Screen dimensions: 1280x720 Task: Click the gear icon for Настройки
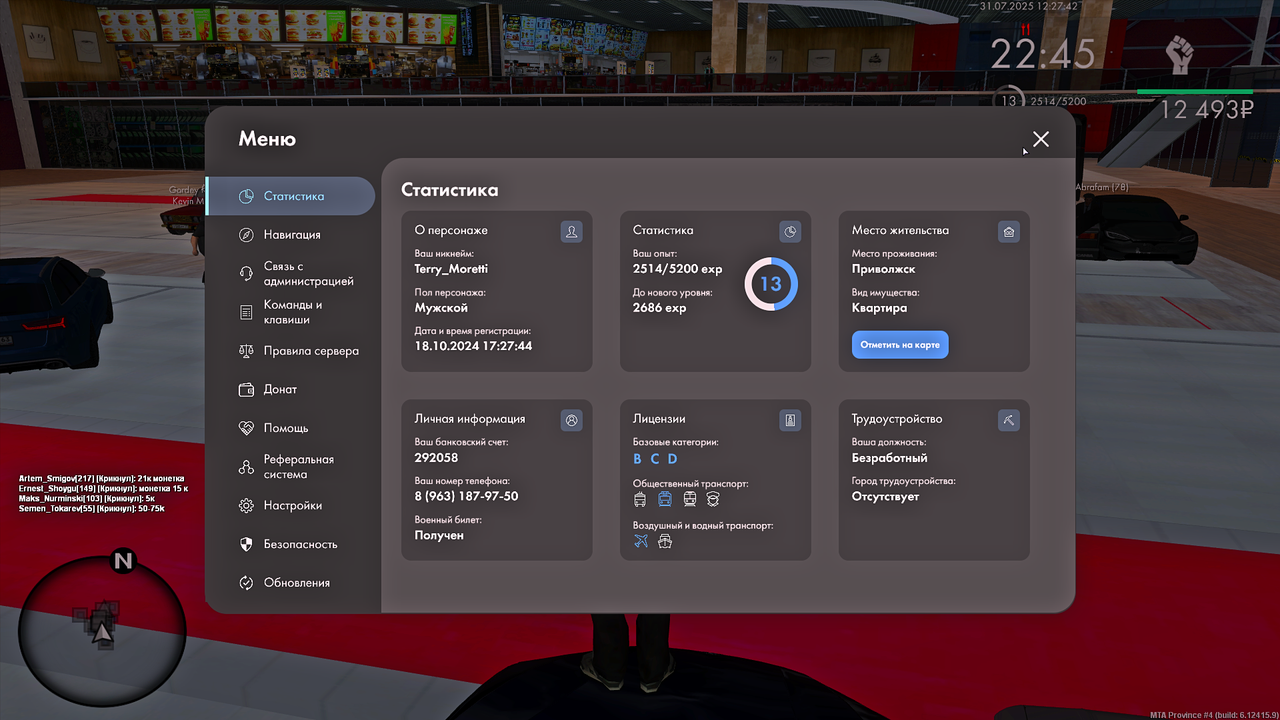coord(246,506)
